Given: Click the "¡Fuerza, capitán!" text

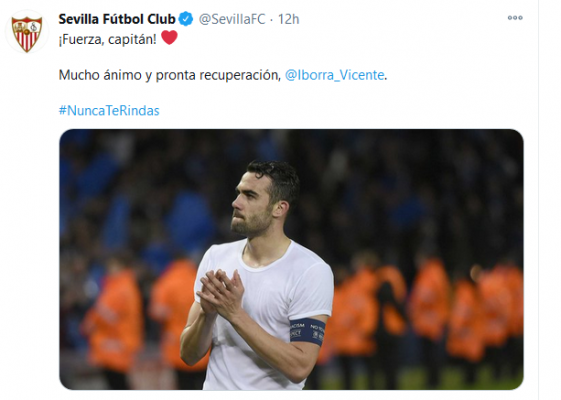Looking at the screenshot, I should (108, 39).
